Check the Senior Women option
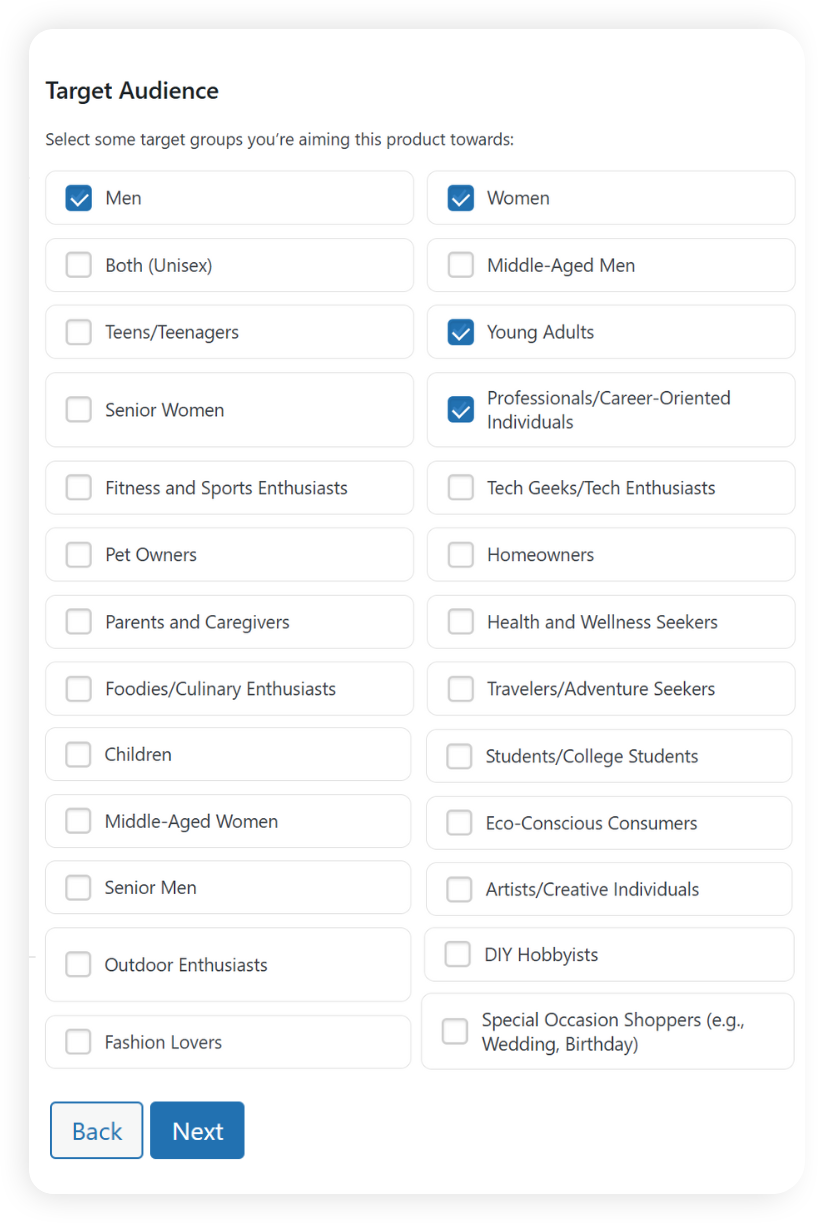This screenshot has height=1223, width=818. pyautogui.click(x=78, y=410)
